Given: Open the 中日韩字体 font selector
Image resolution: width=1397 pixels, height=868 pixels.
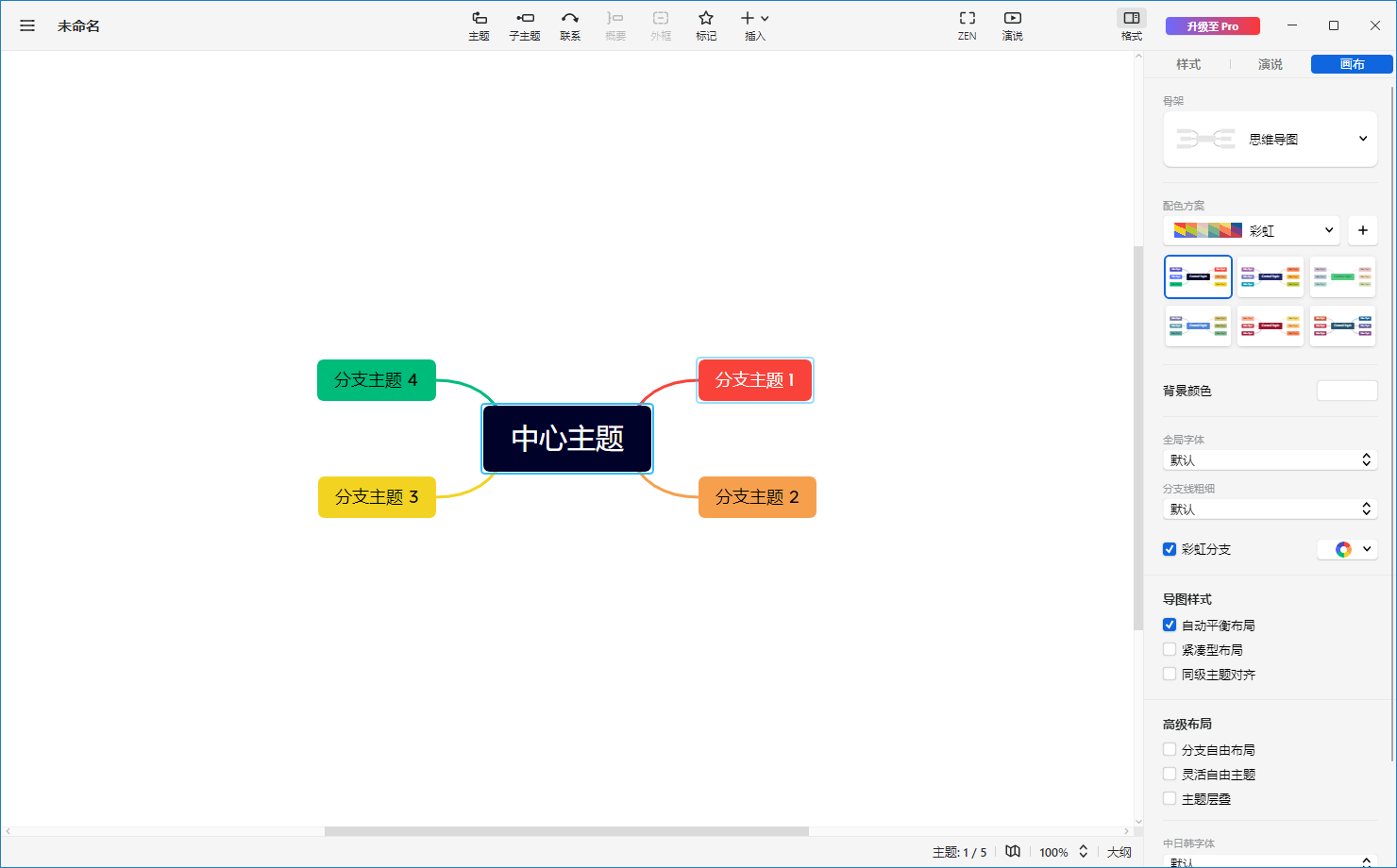Looking at the screenshot, I should click(x=1271, y=861).
